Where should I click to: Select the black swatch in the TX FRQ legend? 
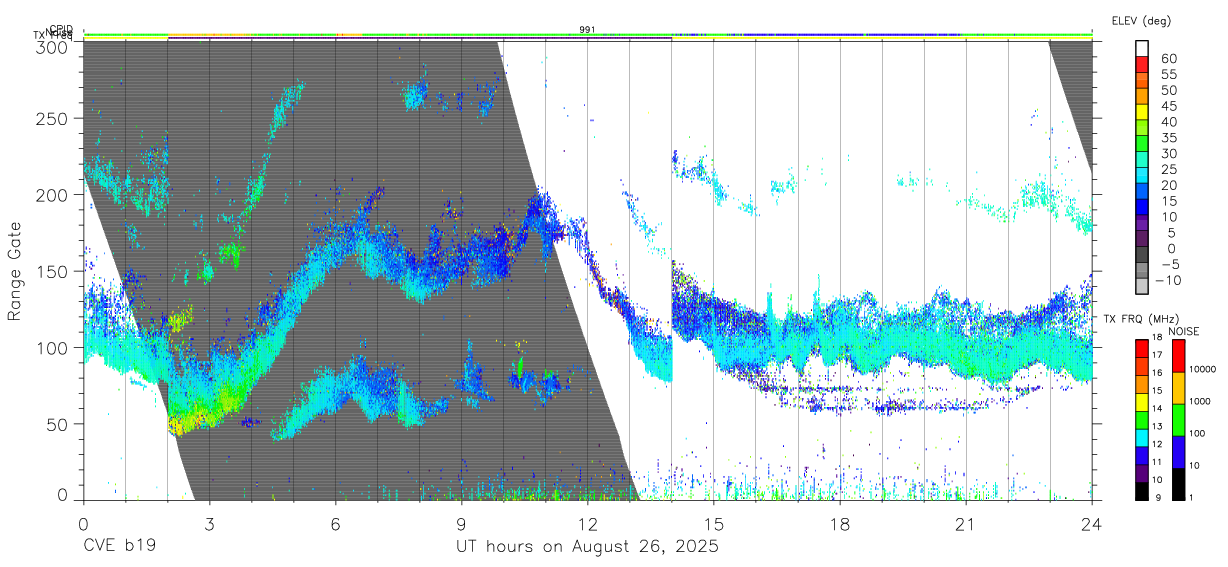point(1142,489)
